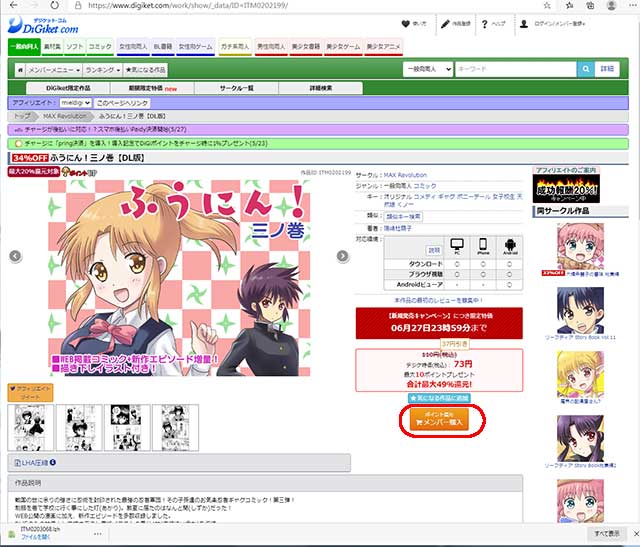Click ファイルを開く in the download bar

point(36,537)
